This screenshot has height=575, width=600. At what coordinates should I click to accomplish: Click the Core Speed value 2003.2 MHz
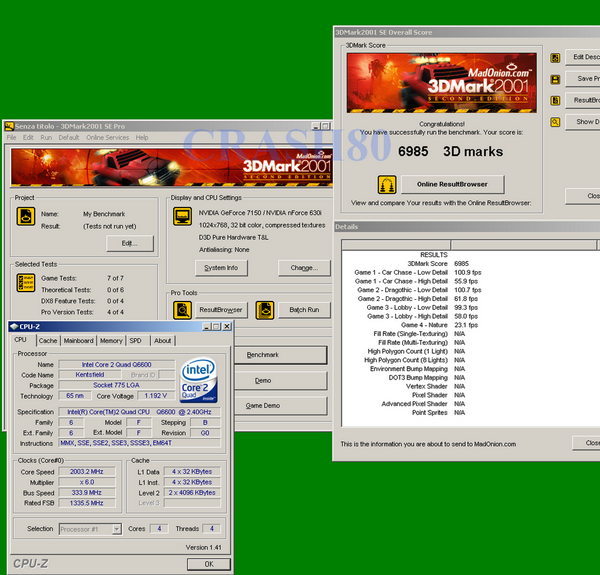86,472
